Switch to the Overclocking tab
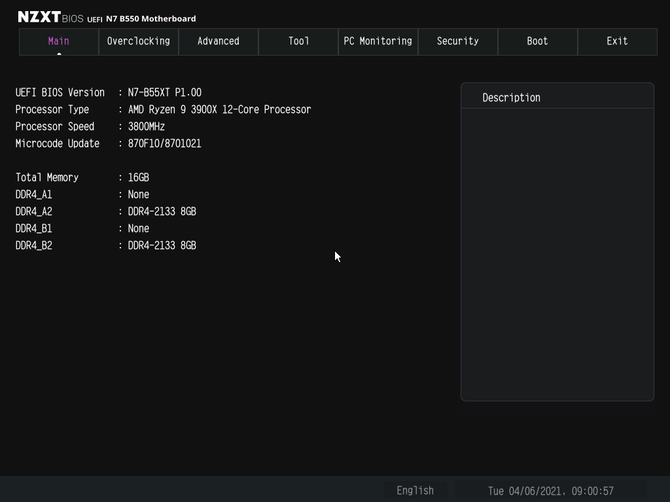This screenshot has height=502, width=670. pyautogui.click(x=138, y=41)
